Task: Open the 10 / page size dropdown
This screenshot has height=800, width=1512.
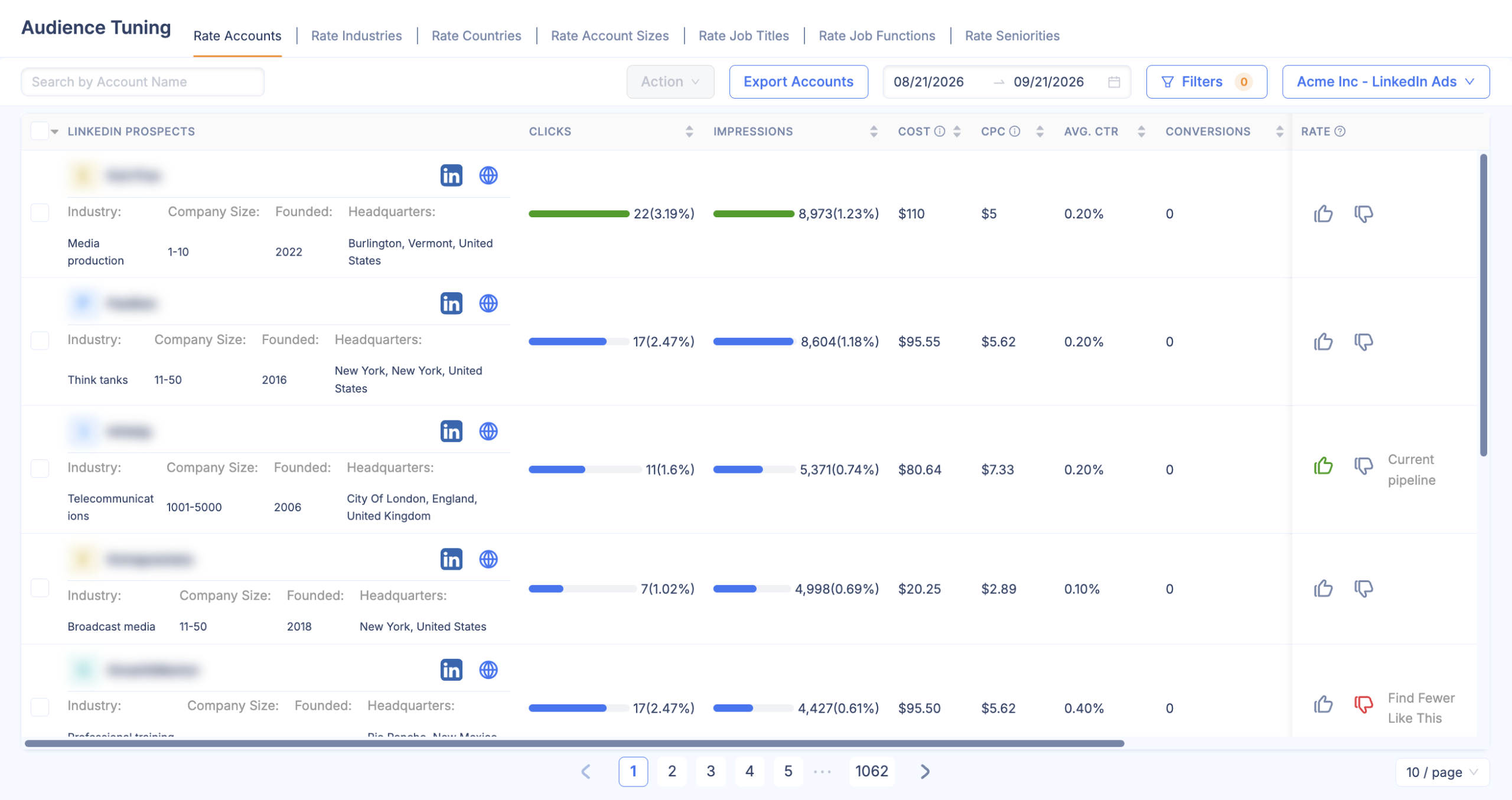Action: [x=1442, y=772]
